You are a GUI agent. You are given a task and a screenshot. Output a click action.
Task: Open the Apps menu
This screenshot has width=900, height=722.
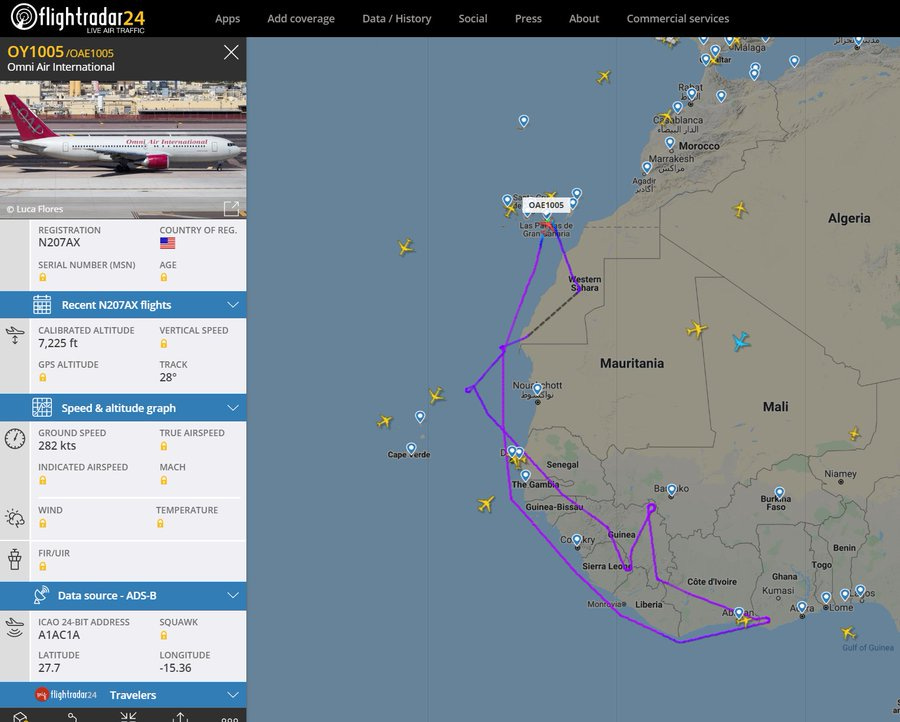point(227,18)
